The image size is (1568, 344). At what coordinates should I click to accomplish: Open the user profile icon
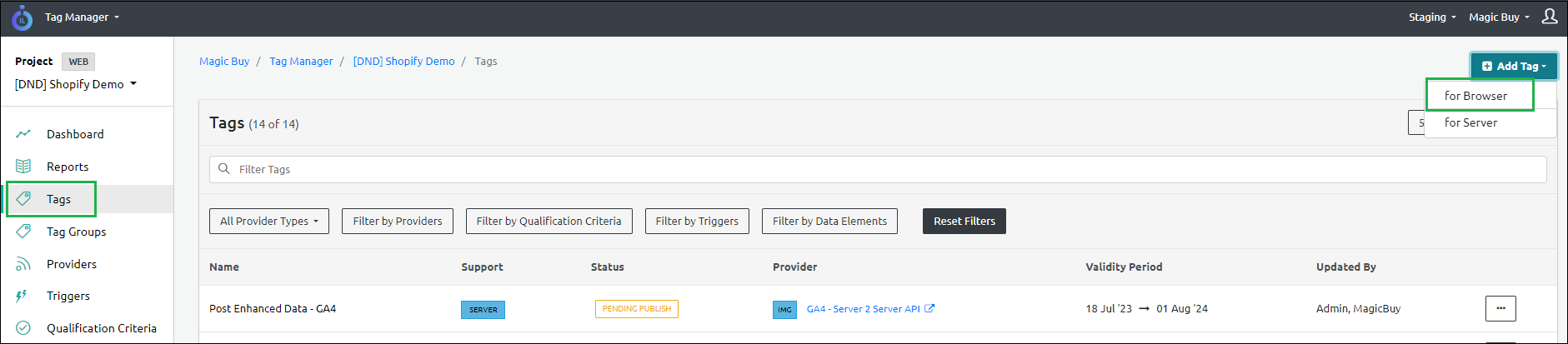coord(1550,17)
